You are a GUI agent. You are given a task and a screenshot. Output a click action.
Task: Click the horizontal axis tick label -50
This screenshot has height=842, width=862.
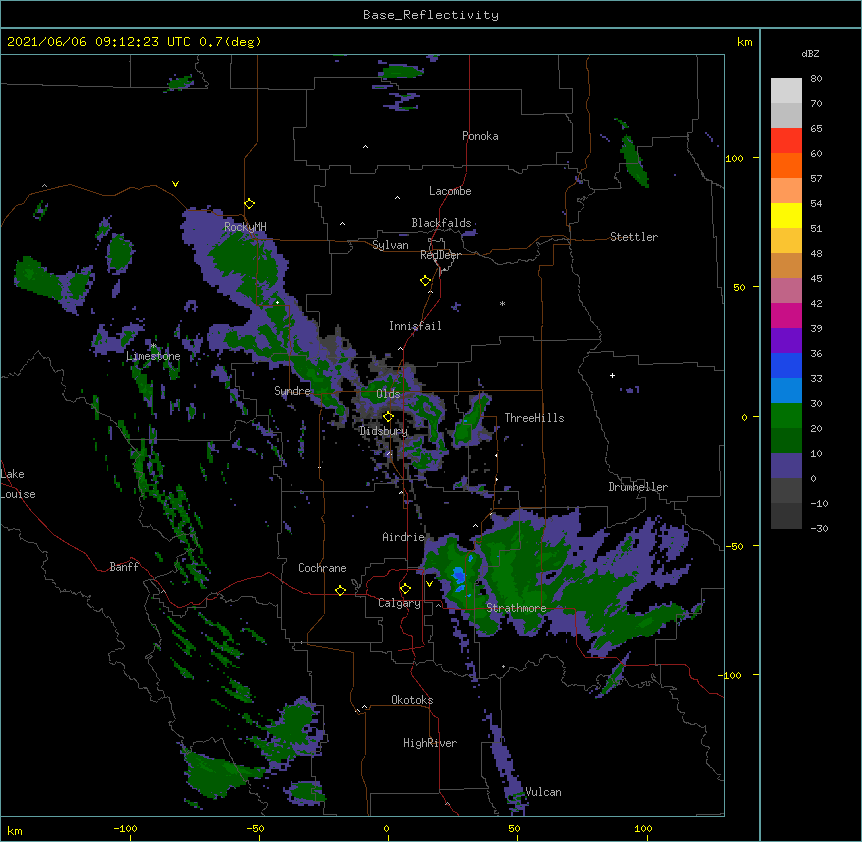255,828
